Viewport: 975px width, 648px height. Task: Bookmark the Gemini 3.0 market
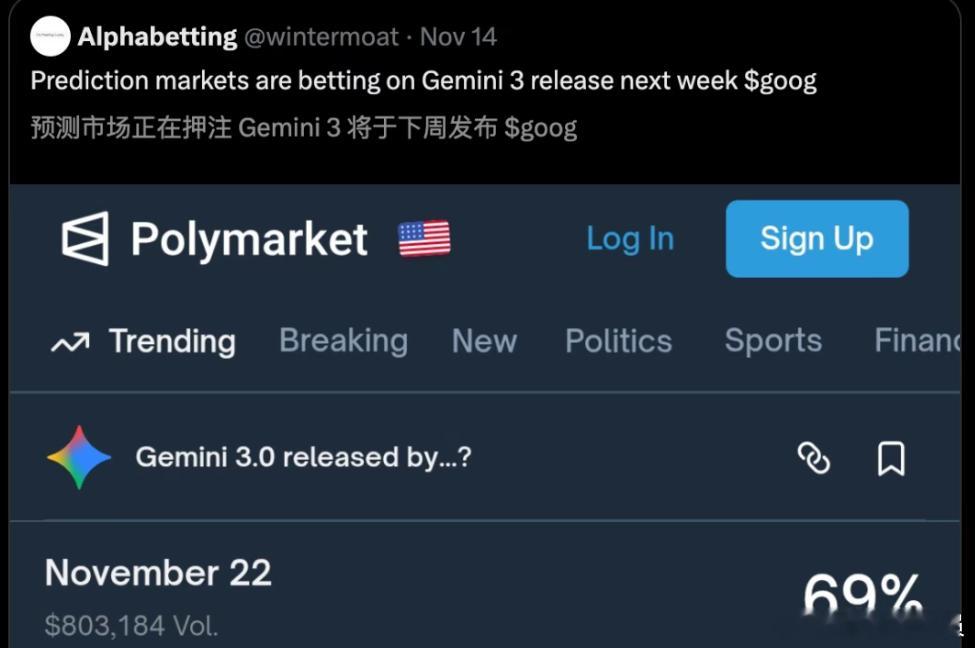point(891,458)
